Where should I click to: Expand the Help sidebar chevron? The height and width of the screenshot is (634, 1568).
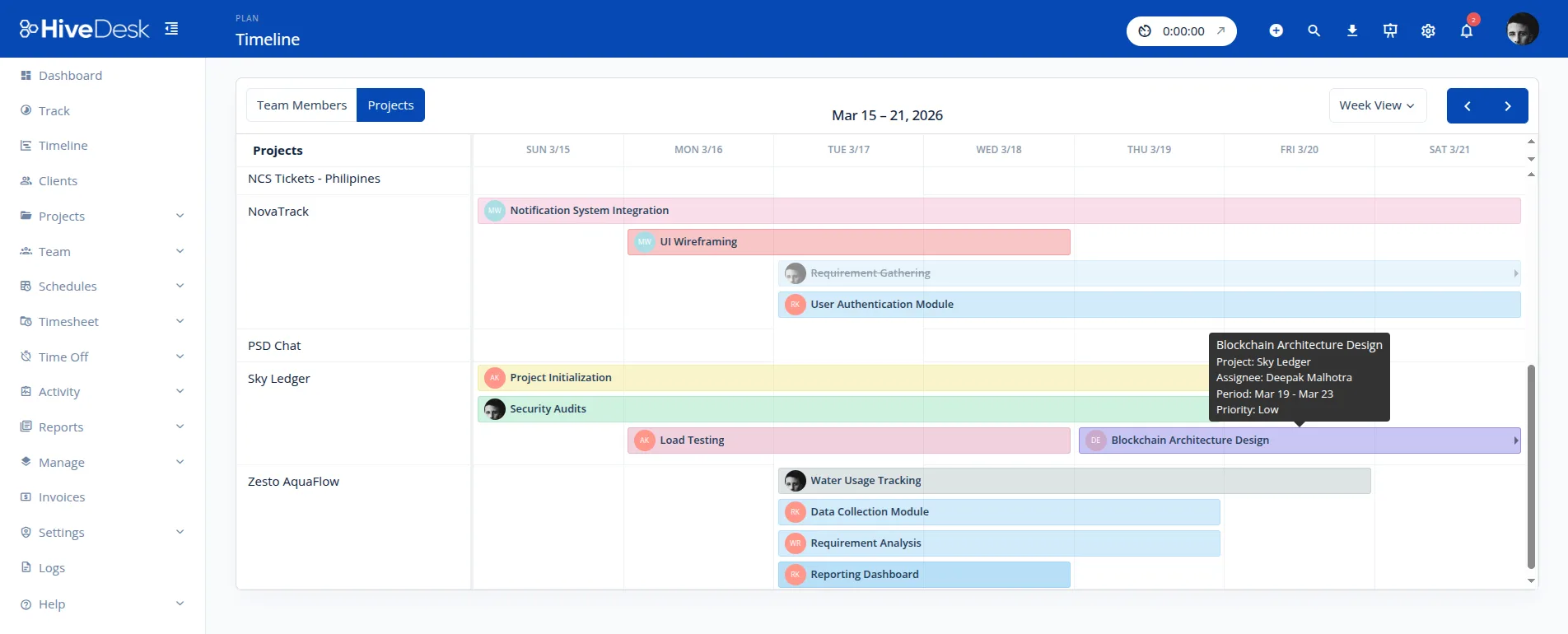[180, 604]
